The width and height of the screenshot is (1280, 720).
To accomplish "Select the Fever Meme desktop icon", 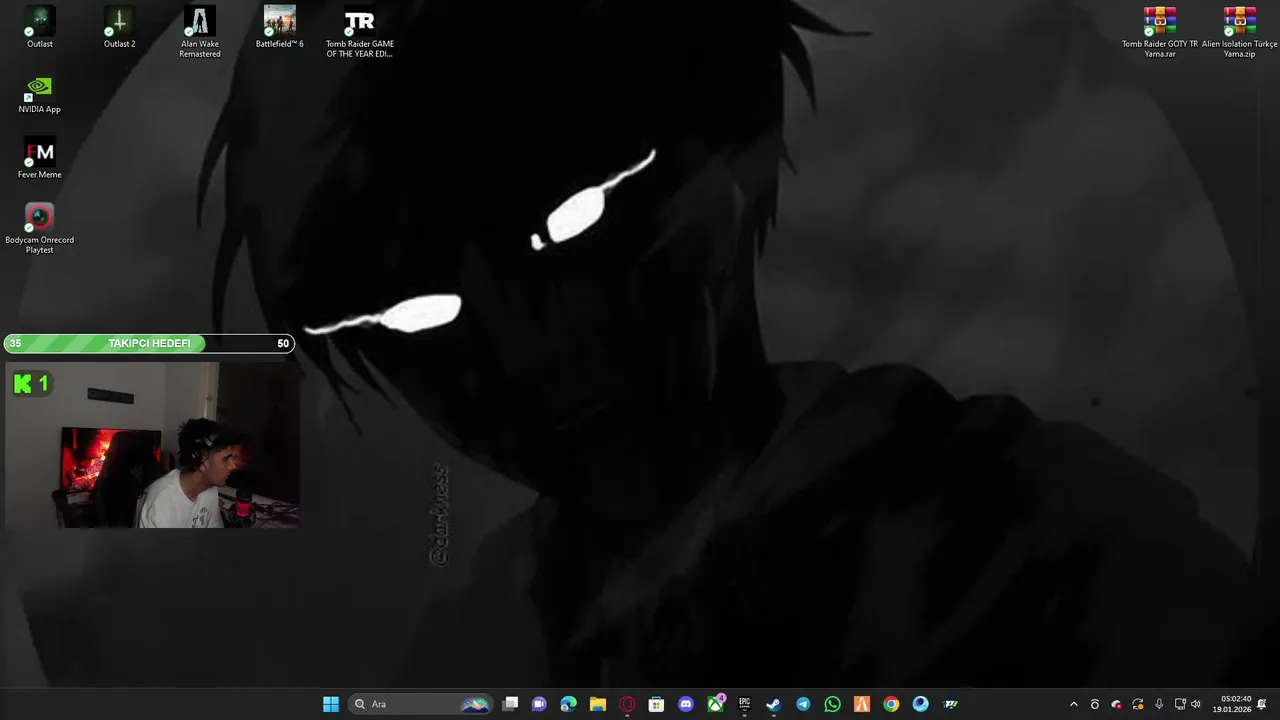I will [x=40, y=158].
